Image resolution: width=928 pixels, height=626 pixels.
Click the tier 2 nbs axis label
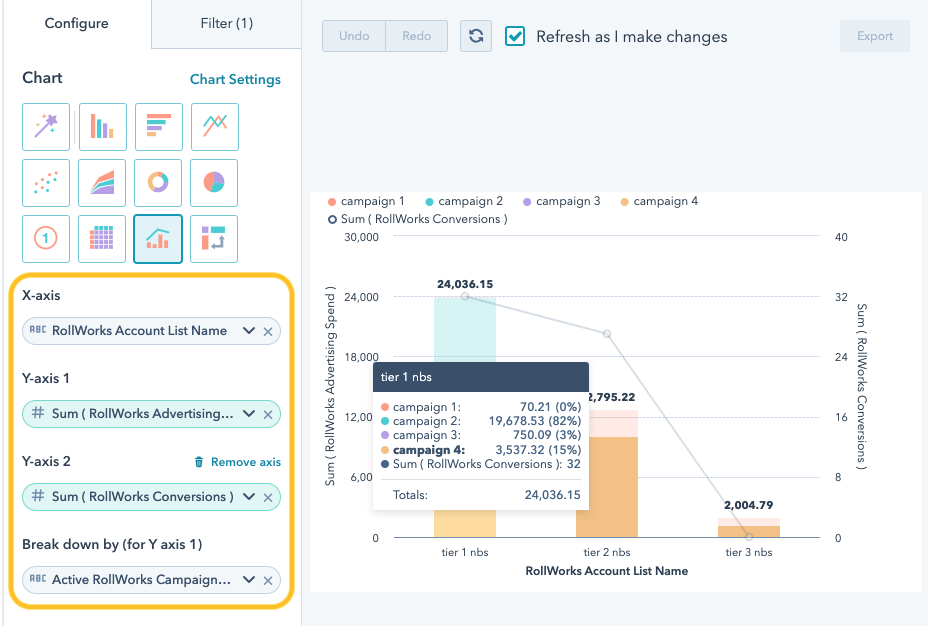pos(607,553)
